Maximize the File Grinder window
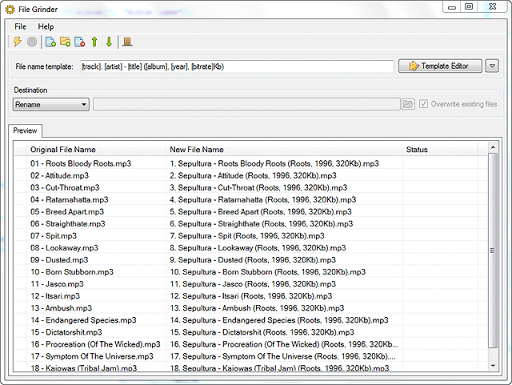 point(469,7)
